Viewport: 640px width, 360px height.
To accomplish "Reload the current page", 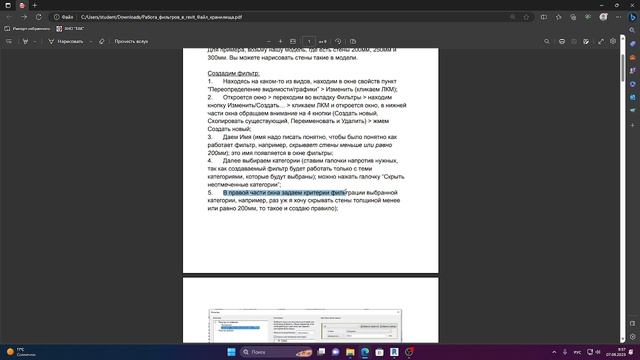I will [38, 17].
